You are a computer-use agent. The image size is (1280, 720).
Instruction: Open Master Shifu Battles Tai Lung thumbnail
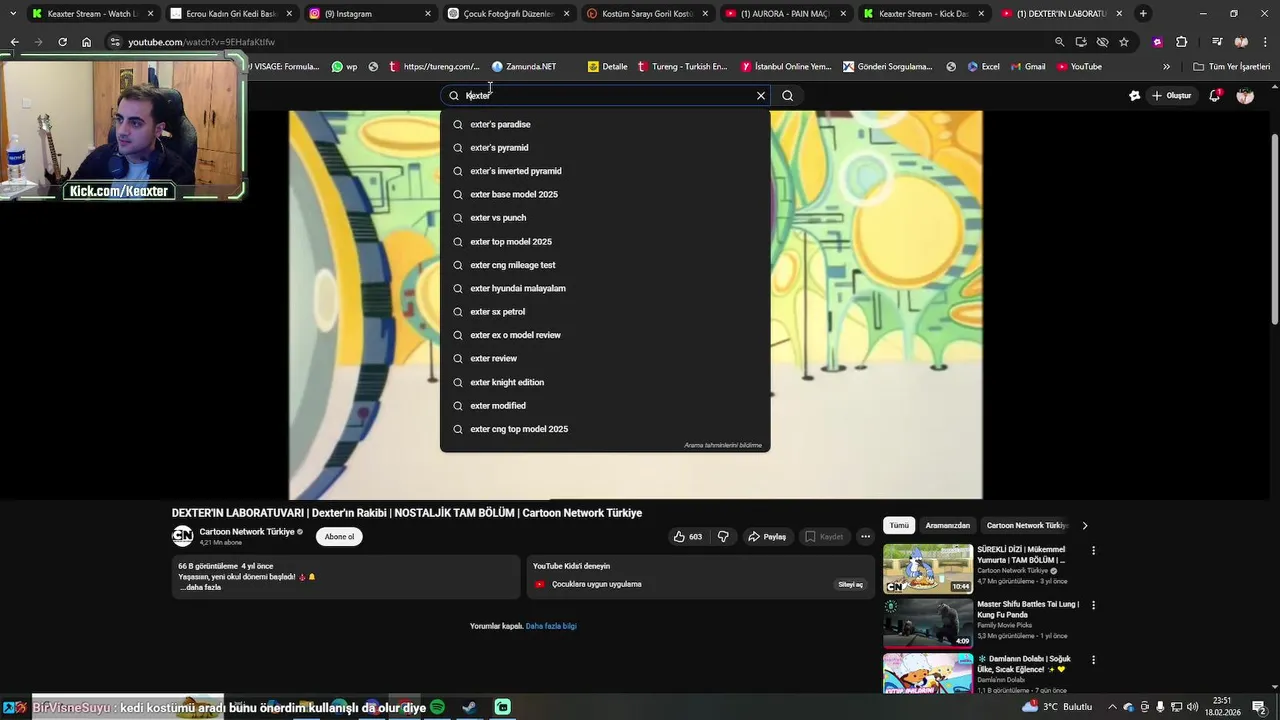(x=928, y=624)
